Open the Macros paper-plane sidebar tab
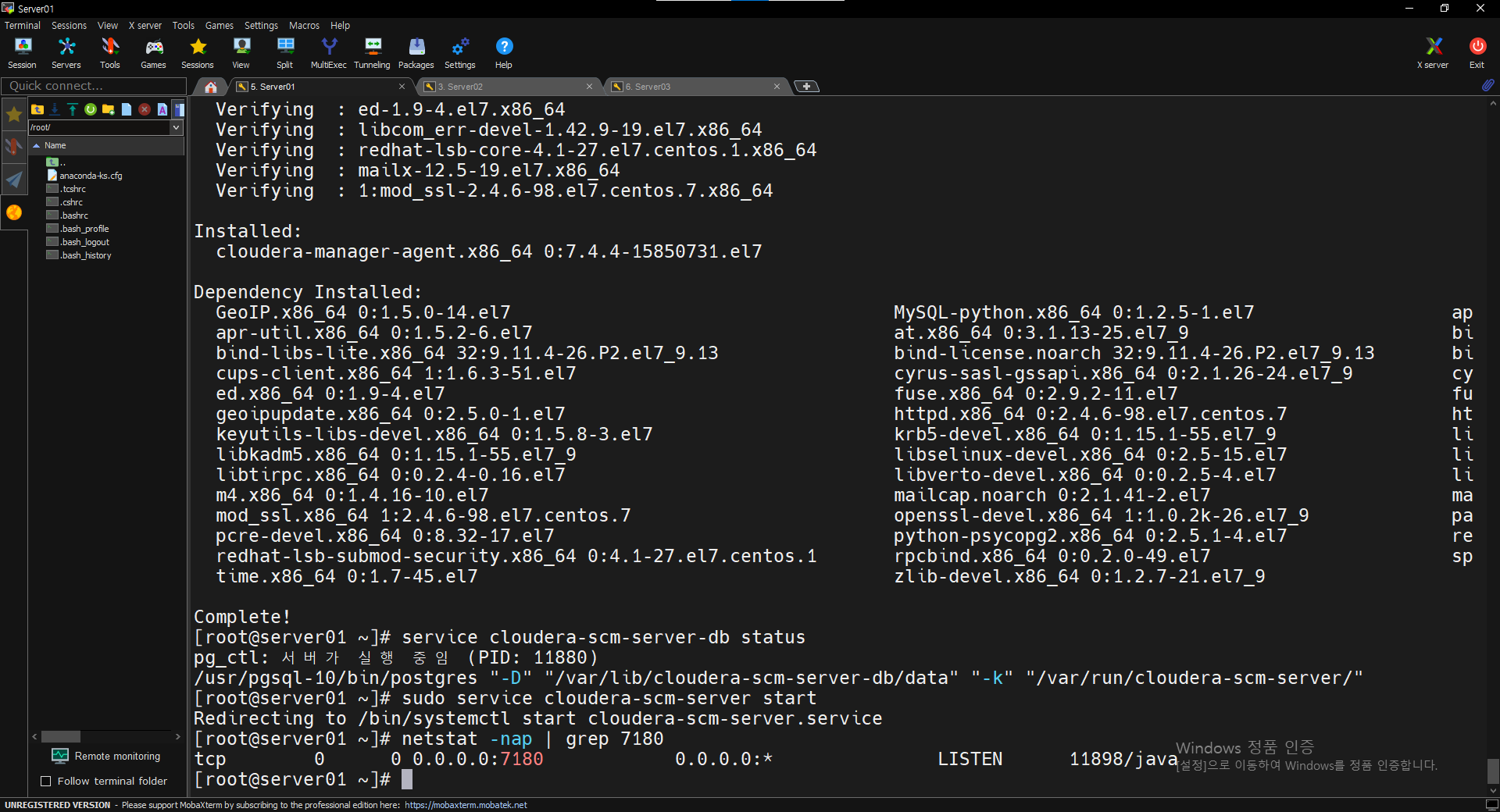This screenshot has width=1500, height=812. click(x=14, y=180)
